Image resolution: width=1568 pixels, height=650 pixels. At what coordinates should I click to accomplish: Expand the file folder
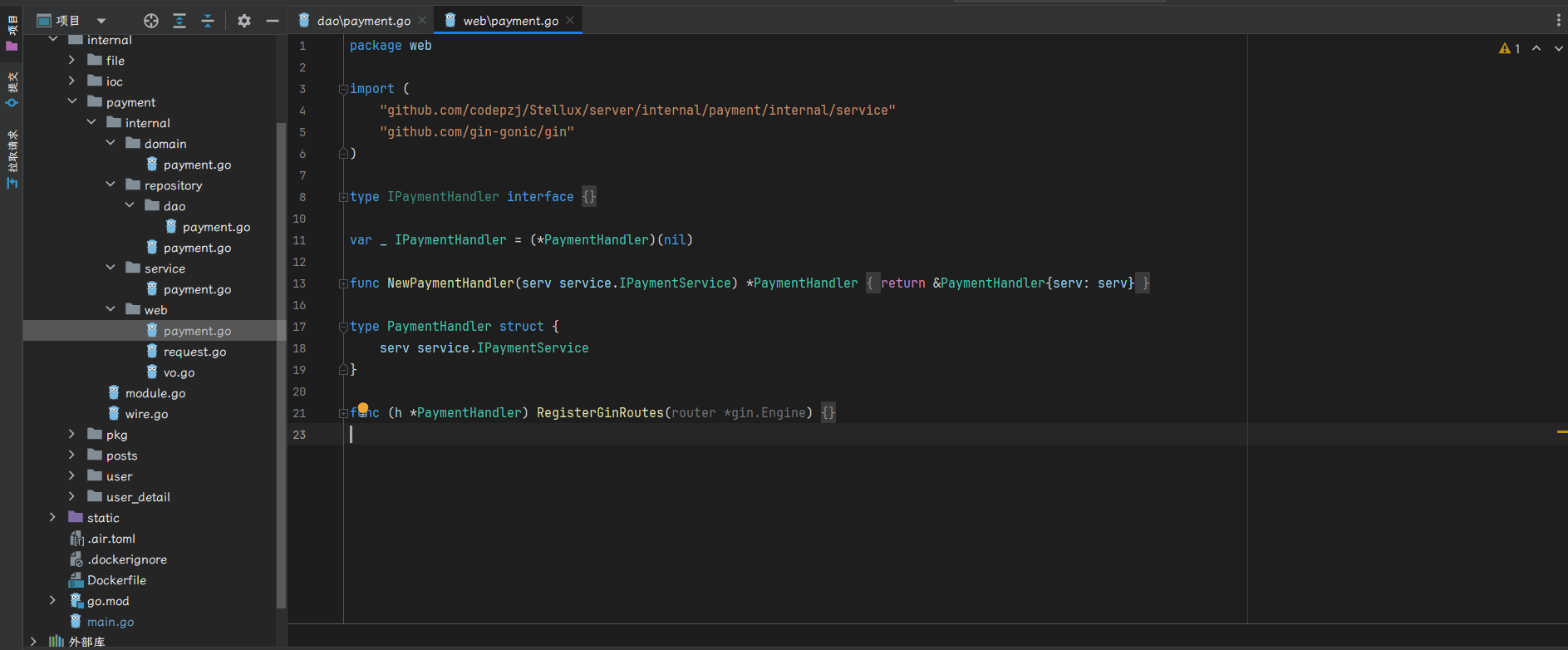tap(72, 60)
